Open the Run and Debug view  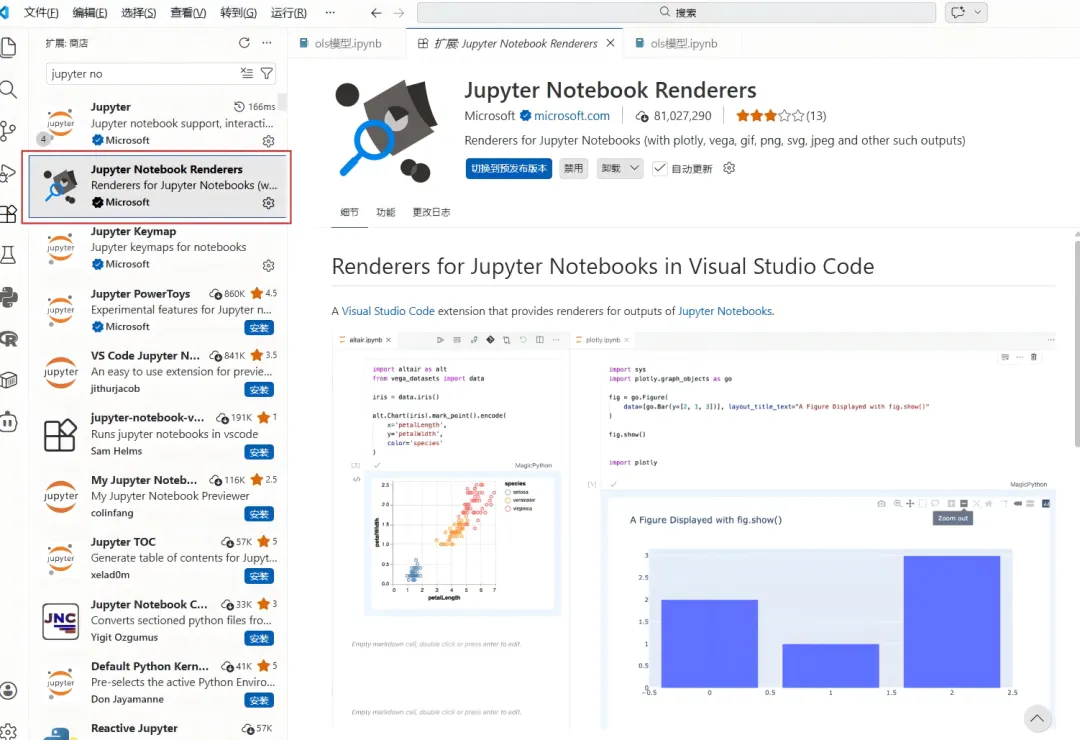(8, 172)
